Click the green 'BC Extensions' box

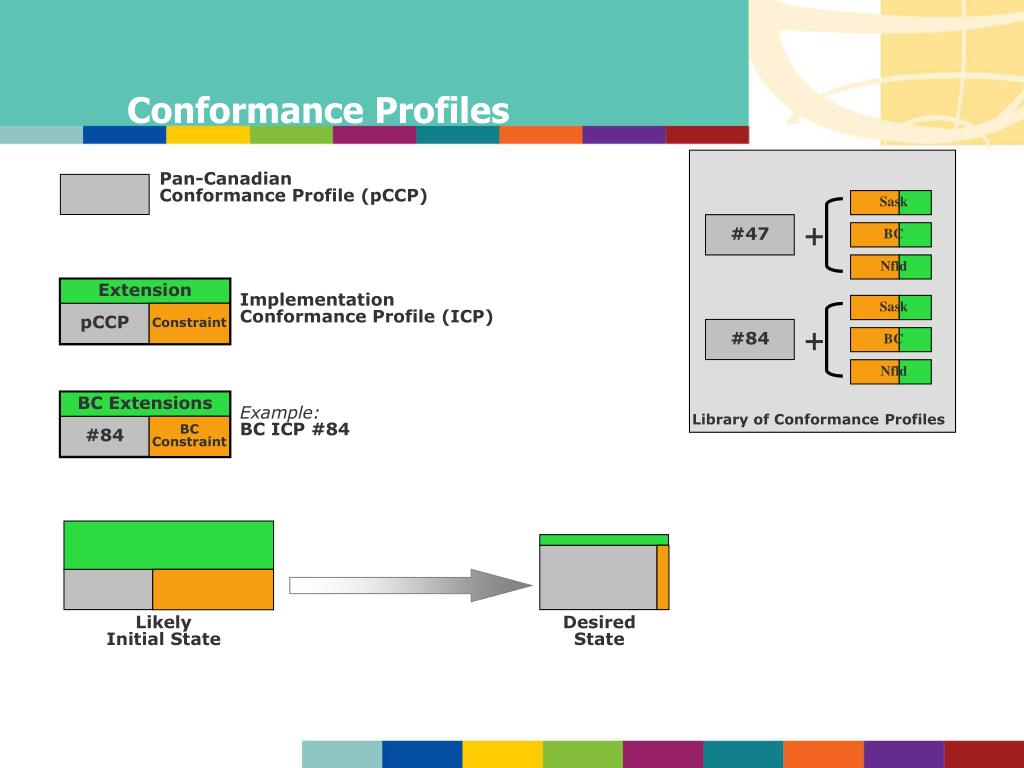tap(145, 404)
